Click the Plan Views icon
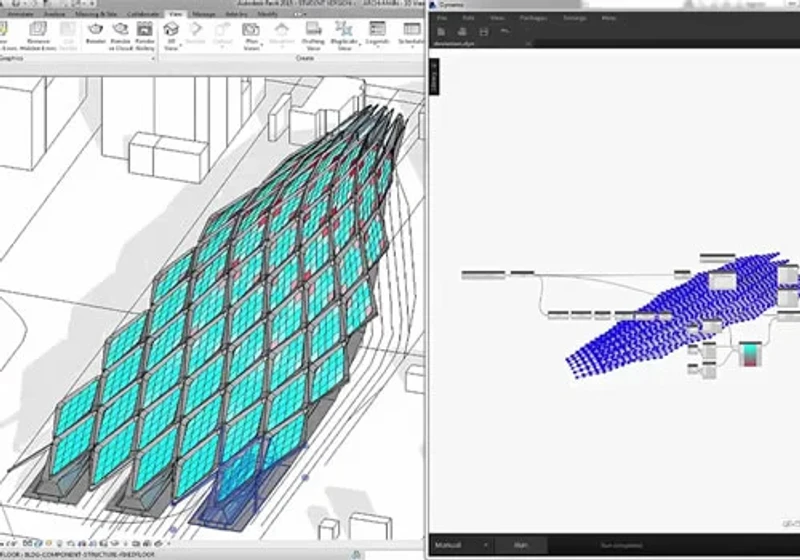 (x=251, y=29)
